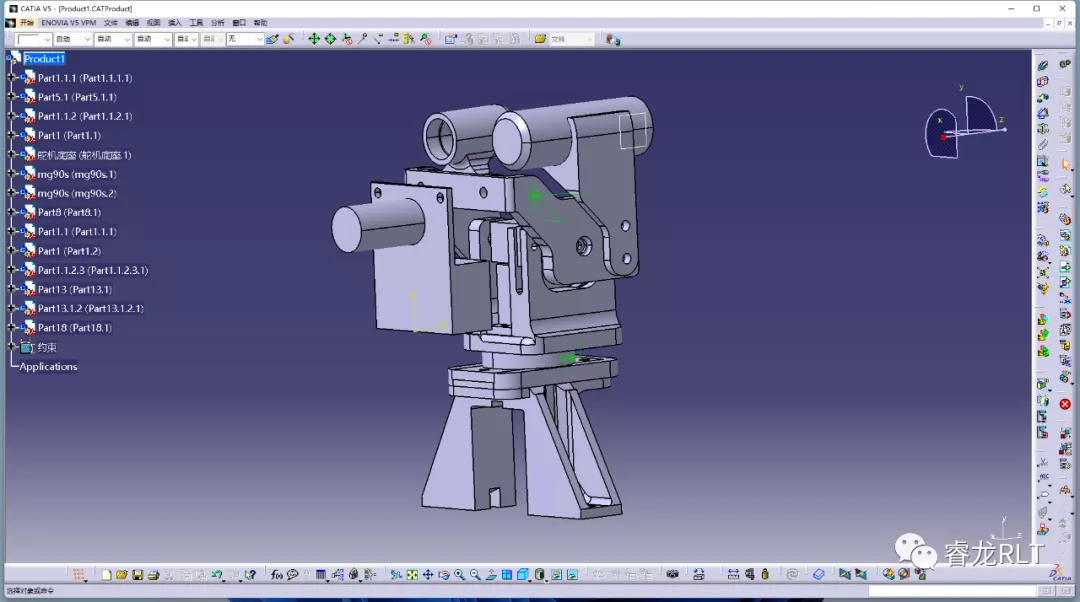Click the red stop icon in right toolbar

[1065, 404]
